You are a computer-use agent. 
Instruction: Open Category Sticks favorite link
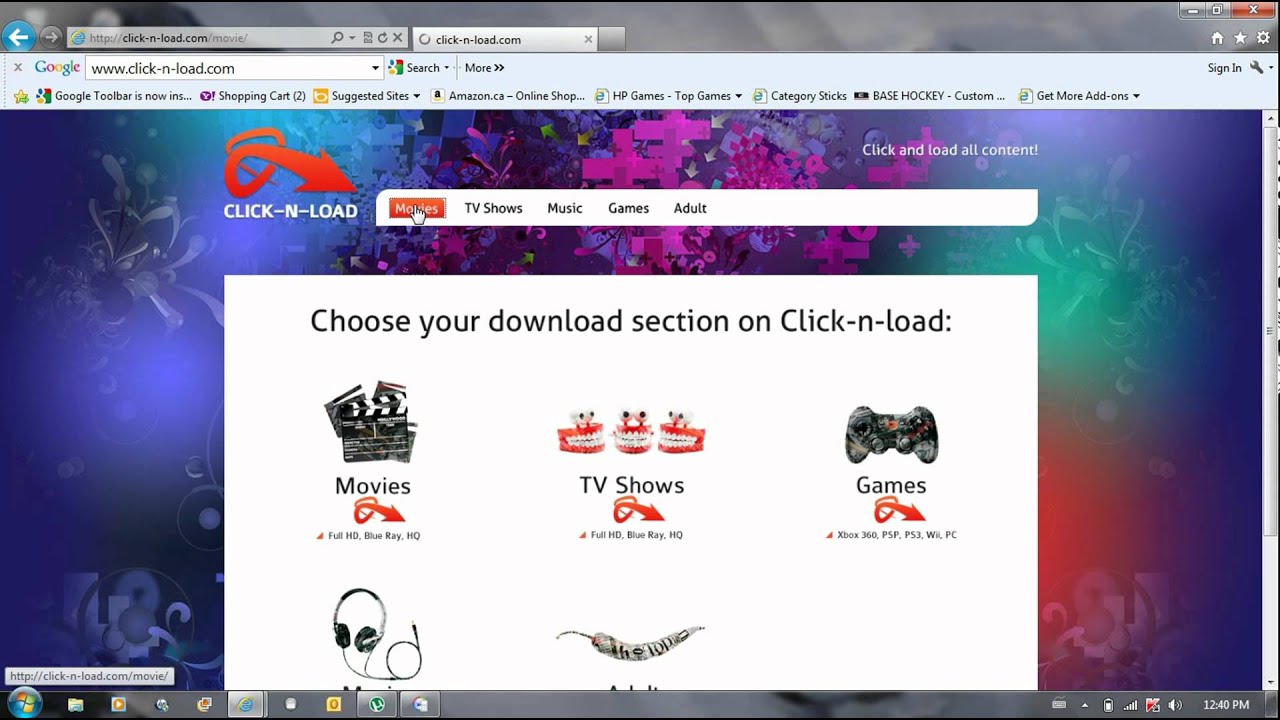coord(799,96)
